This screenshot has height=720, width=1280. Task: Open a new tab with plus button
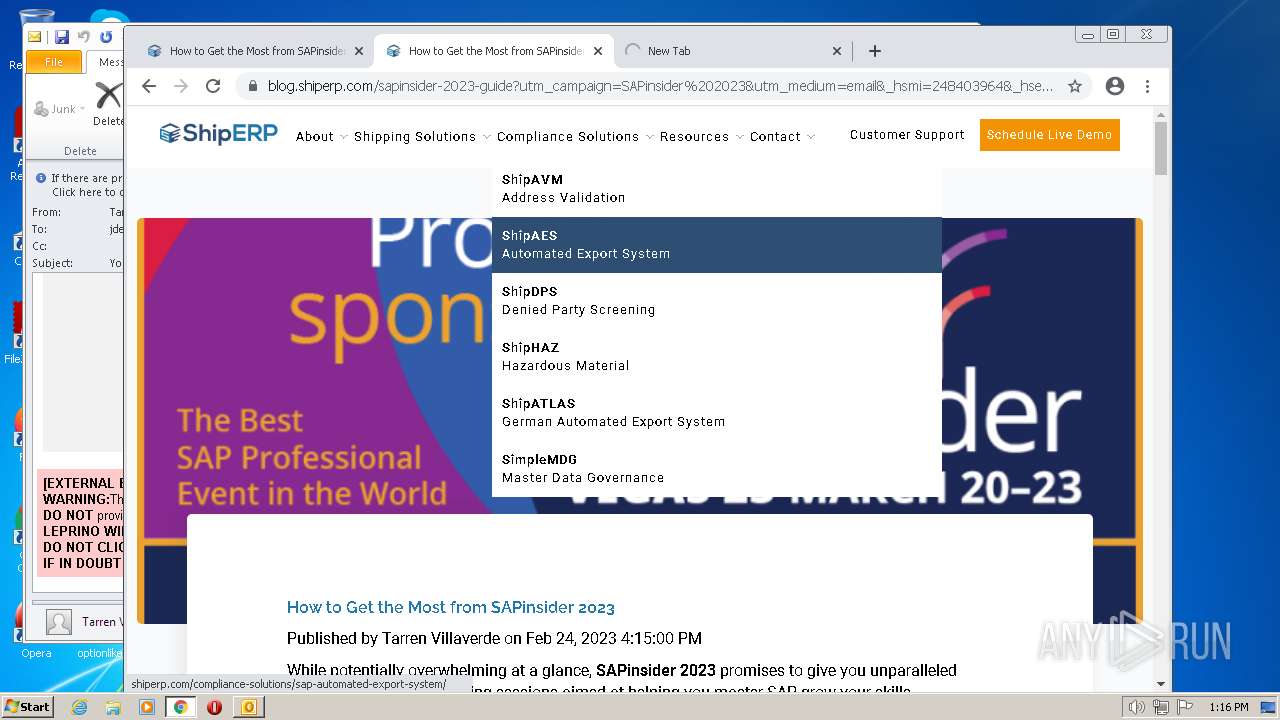pos(875,51)
